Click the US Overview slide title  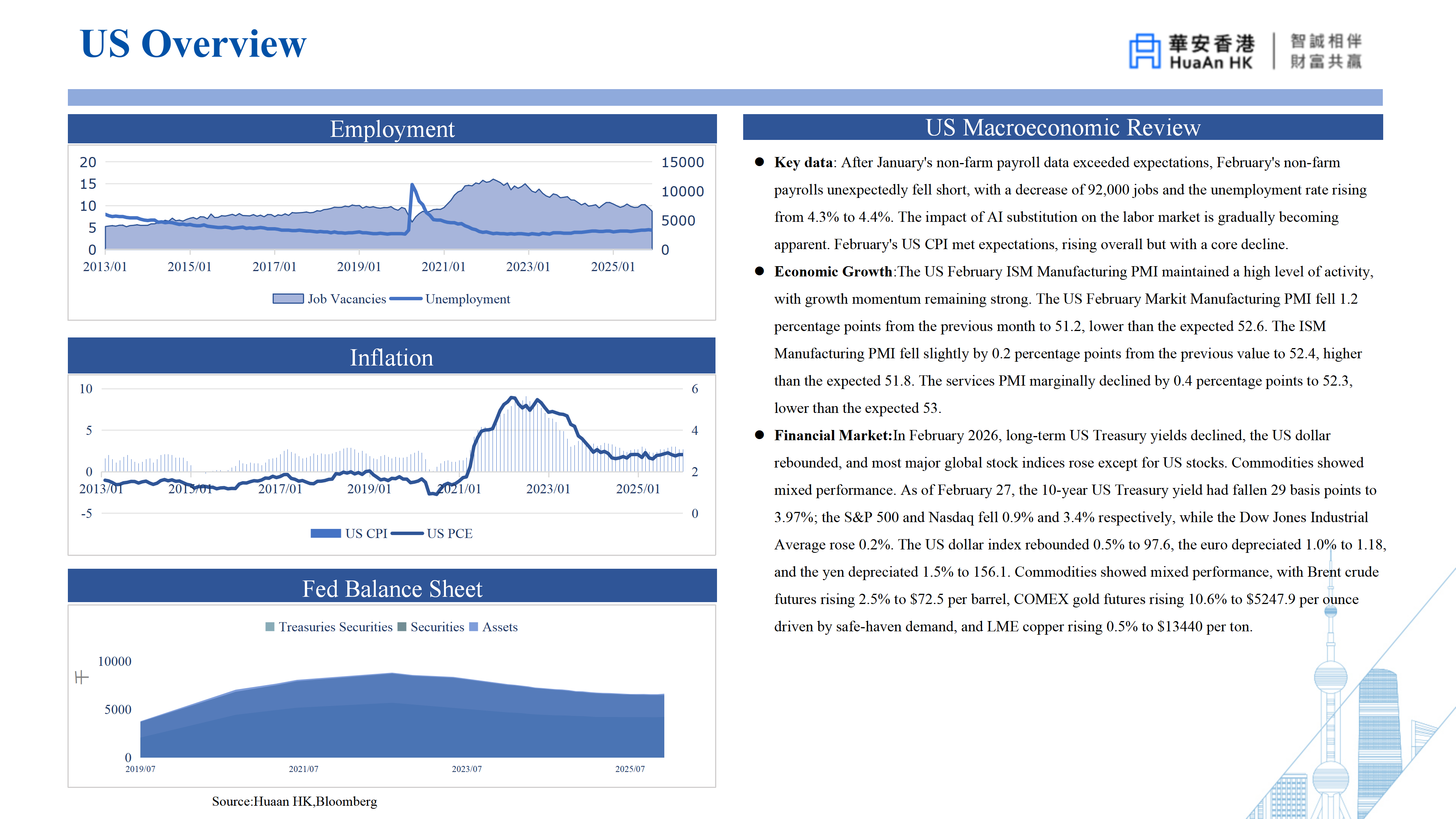click(193, 44)
